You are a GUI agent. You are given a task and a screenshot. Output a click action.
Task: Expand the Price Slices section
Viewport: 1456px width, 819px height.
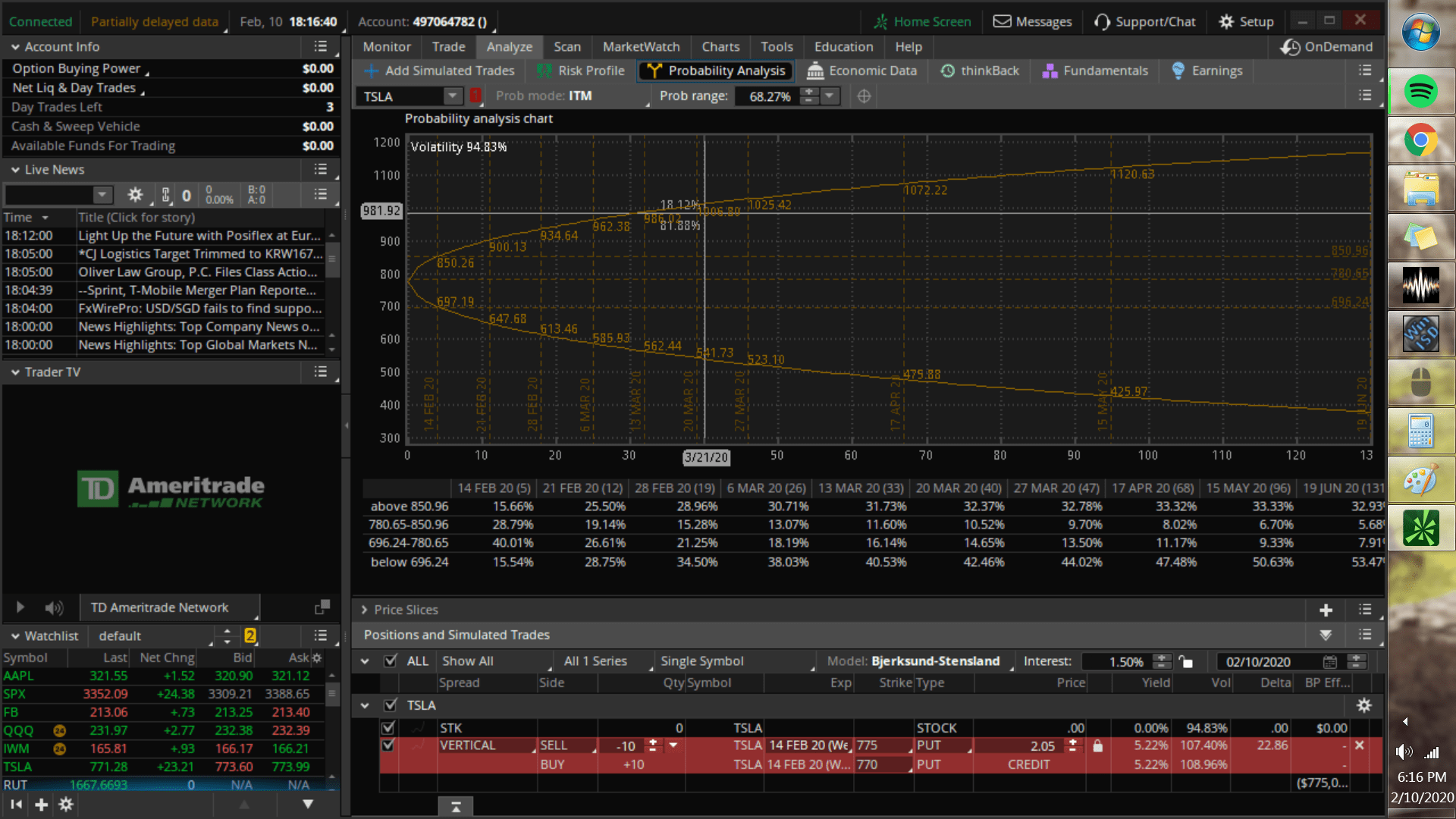(364, 610)
